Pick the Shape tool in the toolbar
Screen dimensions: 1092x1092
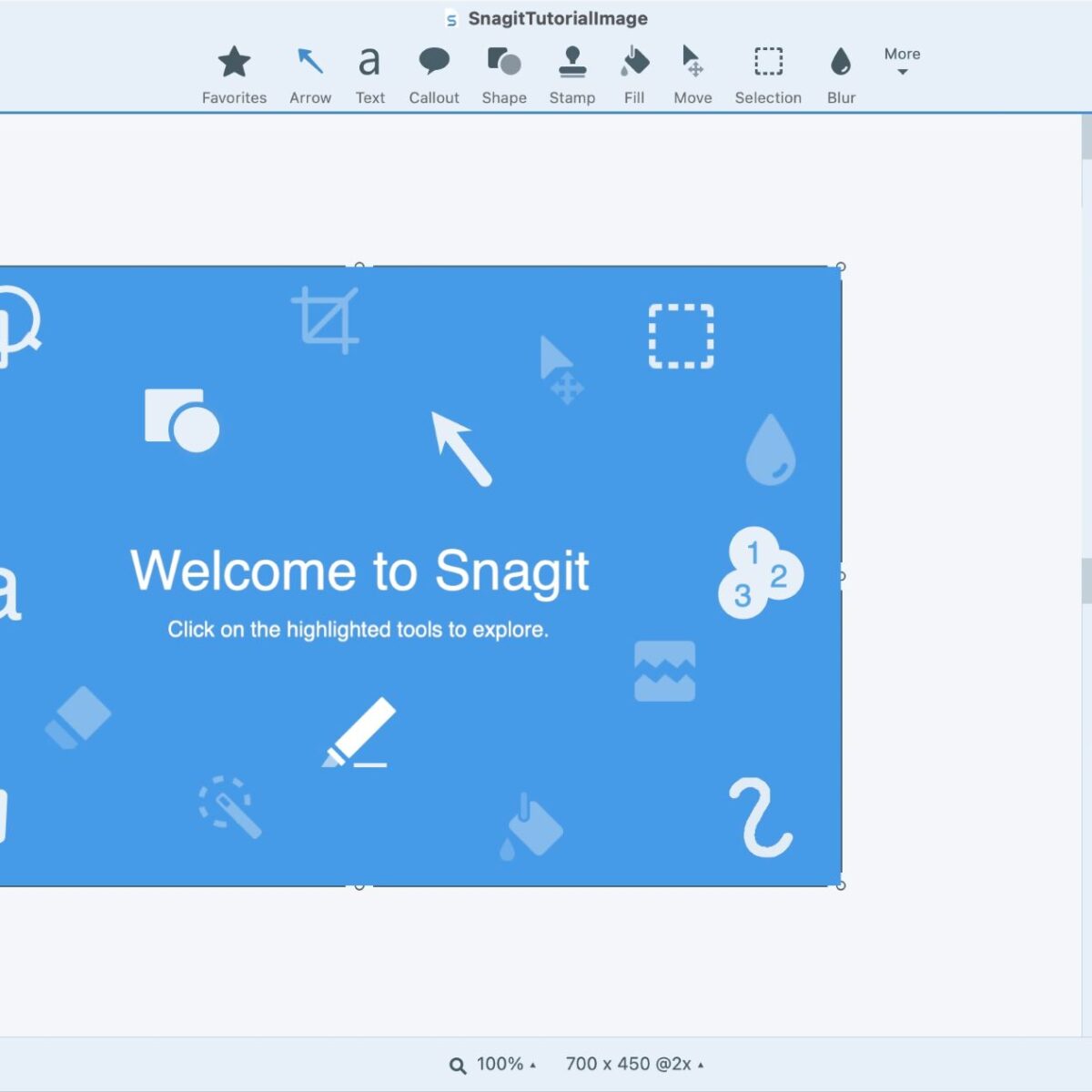coord(504,76)
